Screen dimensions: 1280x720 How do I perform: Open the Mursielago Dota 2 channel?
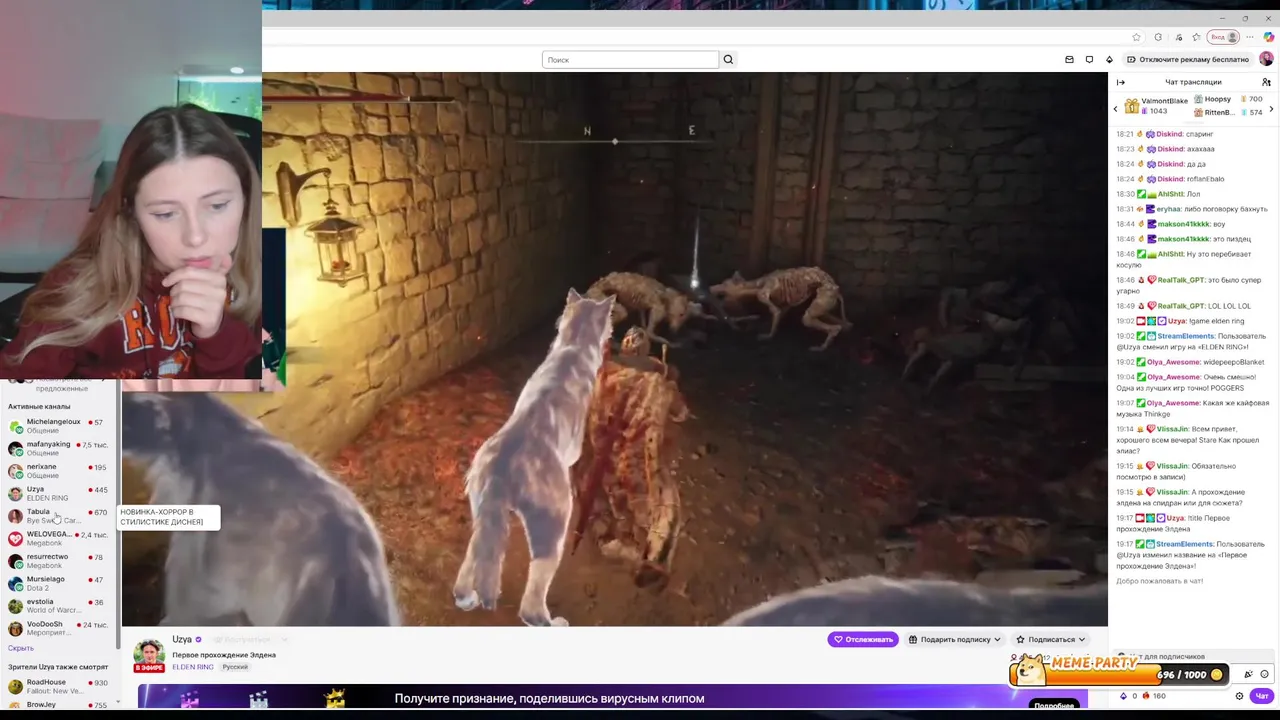[x=58, y=583]
